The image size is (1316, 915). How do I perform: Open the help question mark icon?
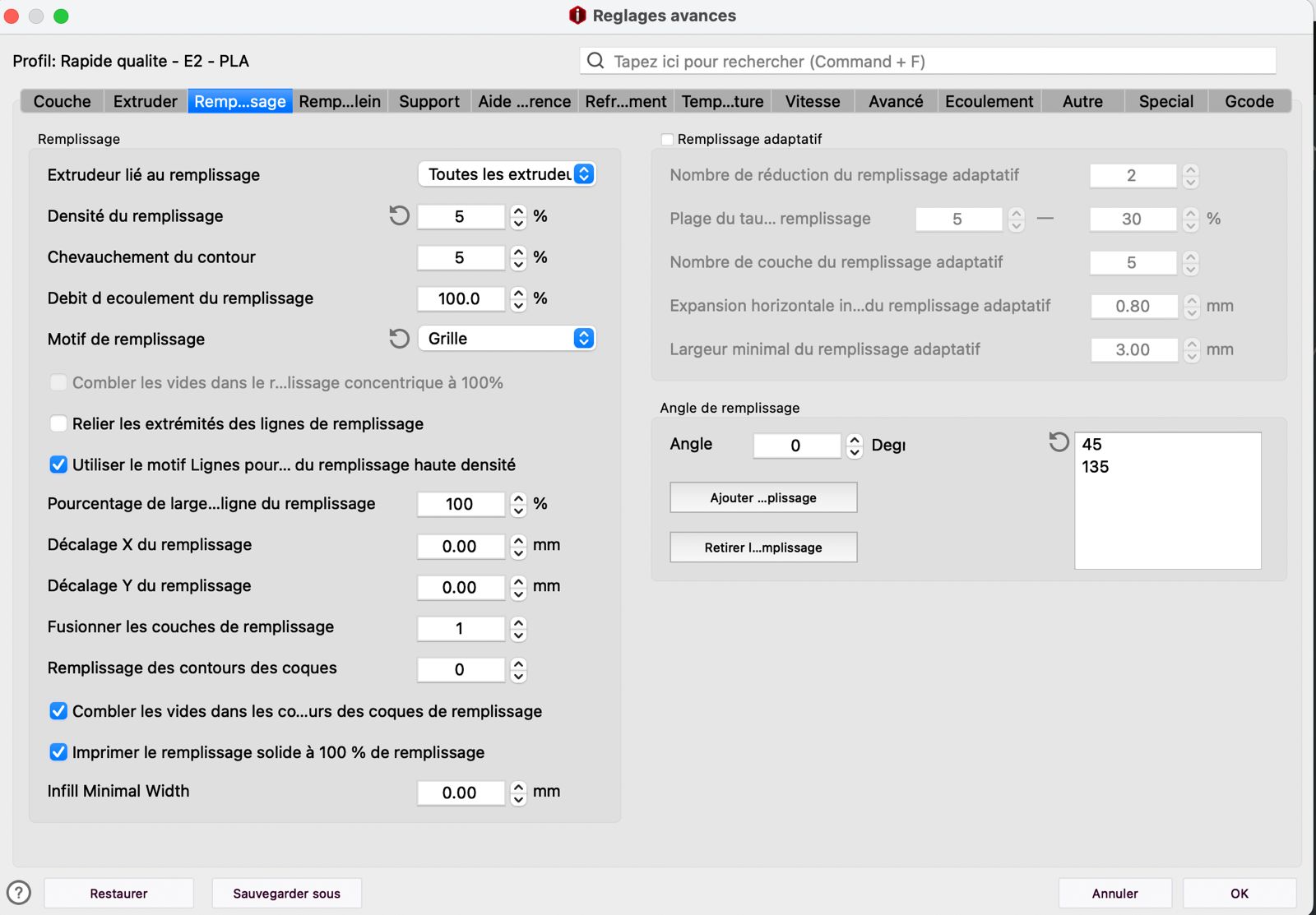coord(18,893)
